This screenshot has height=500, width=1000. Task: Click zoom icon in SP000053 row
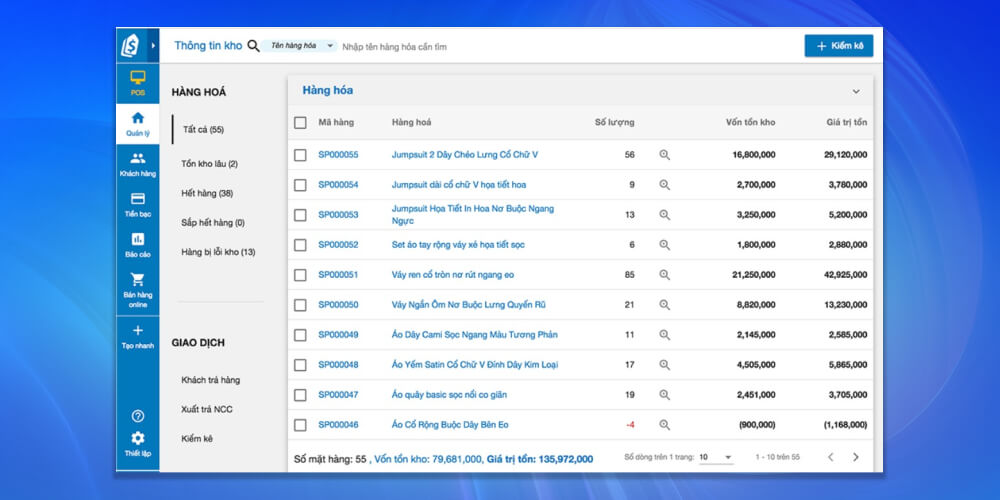[665, 215]
